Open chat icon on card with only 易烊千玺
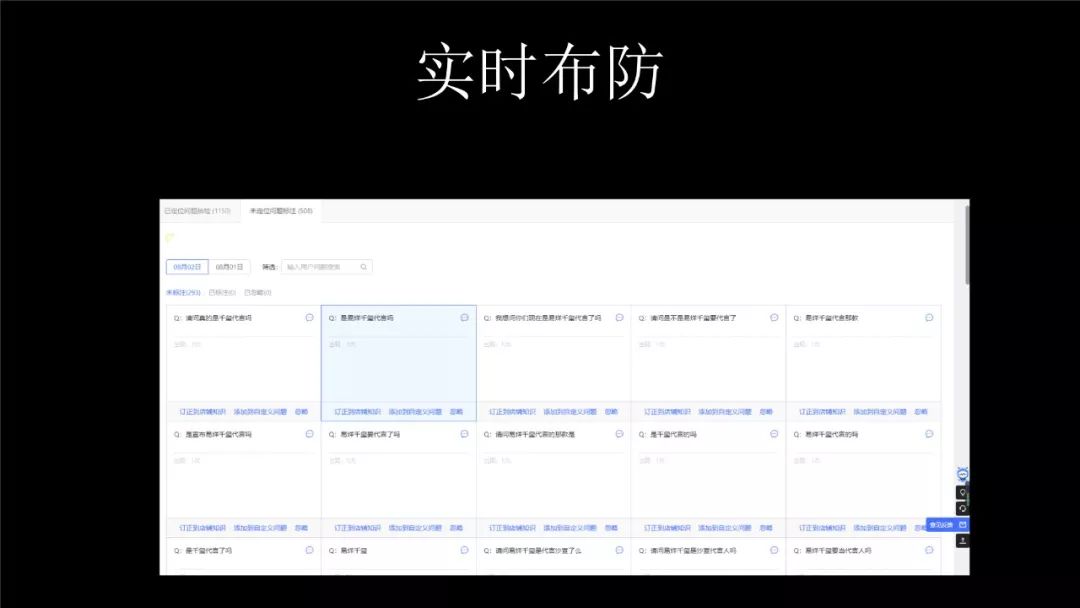This screenshot has height=608, width=1080. [x=464, y=550]
